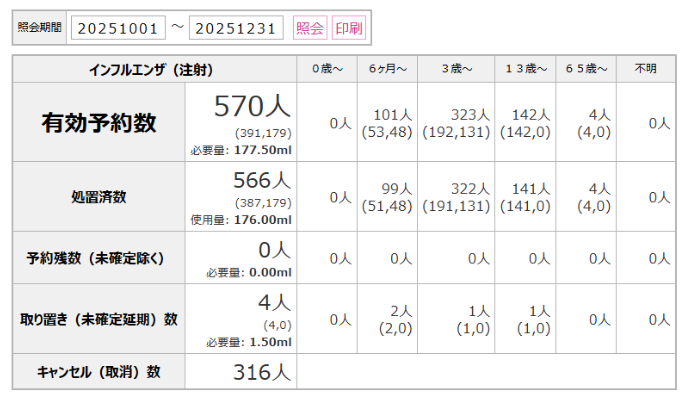
Task: Click the 0人 total in 予約残数 row
Action: (x=275, y=250)
